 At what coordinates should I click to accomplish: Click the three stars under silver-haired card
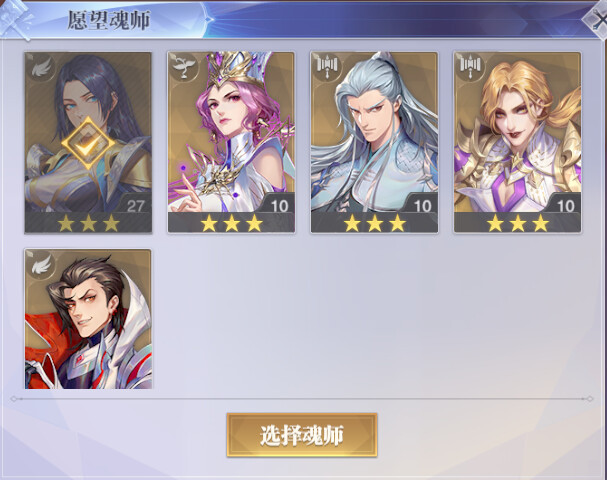(x=374, y=223)
